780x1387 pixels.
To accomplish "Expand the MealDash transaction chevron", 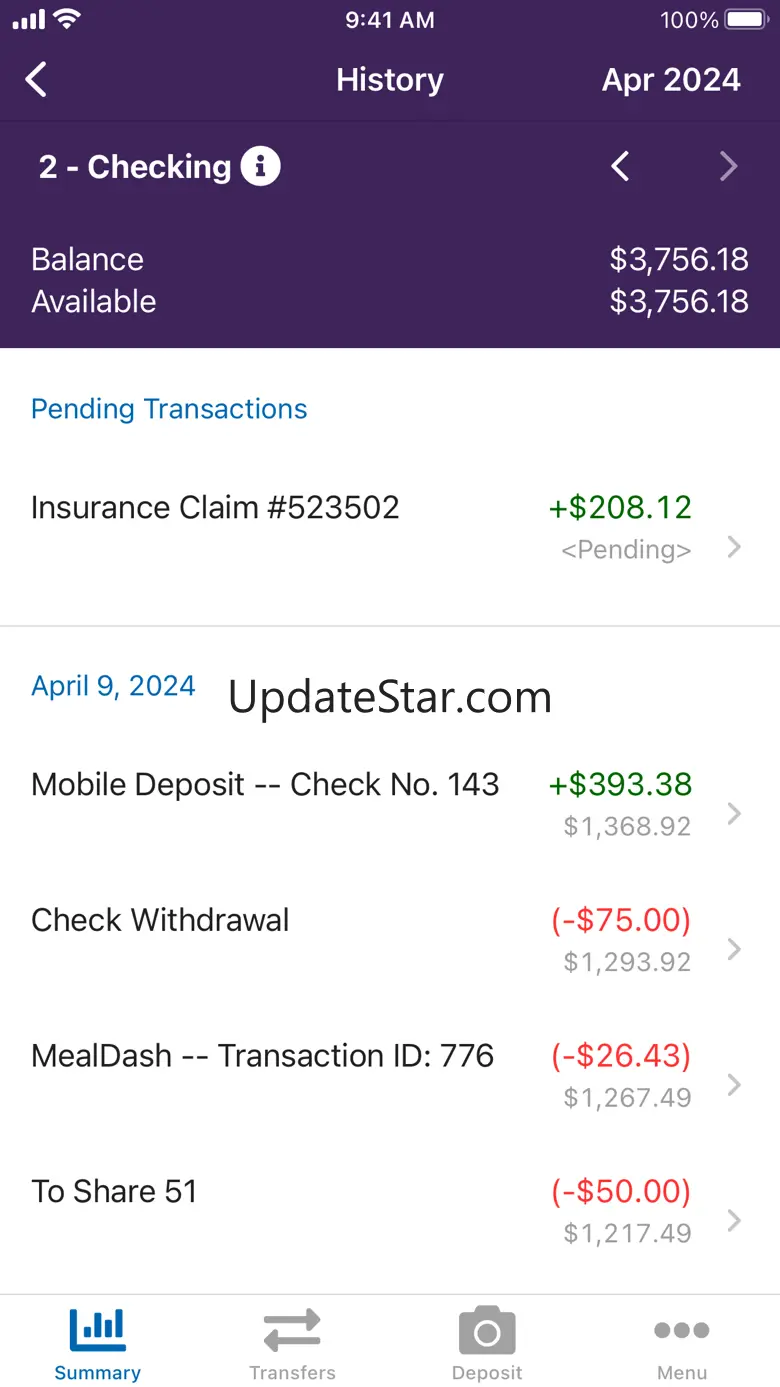I will (734, 1085).
